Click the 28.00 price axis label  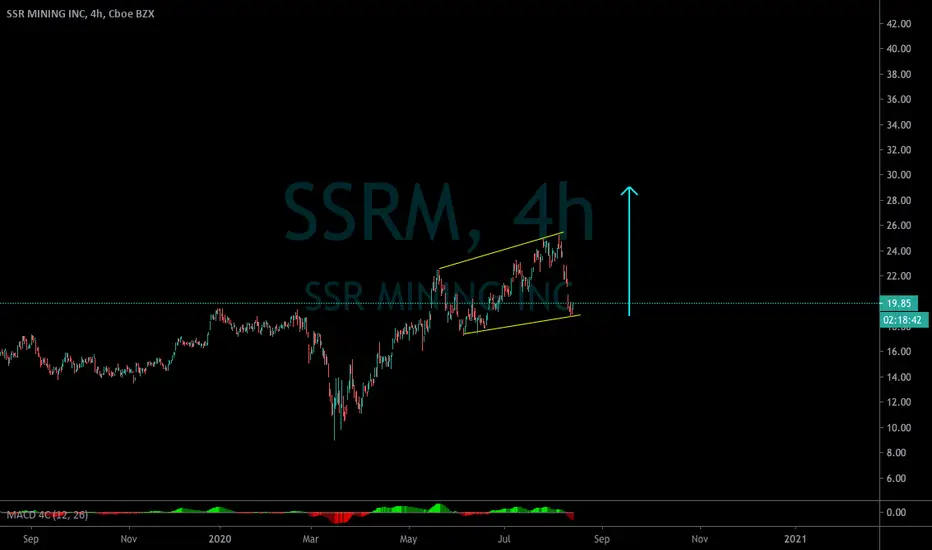coord(899,200)
